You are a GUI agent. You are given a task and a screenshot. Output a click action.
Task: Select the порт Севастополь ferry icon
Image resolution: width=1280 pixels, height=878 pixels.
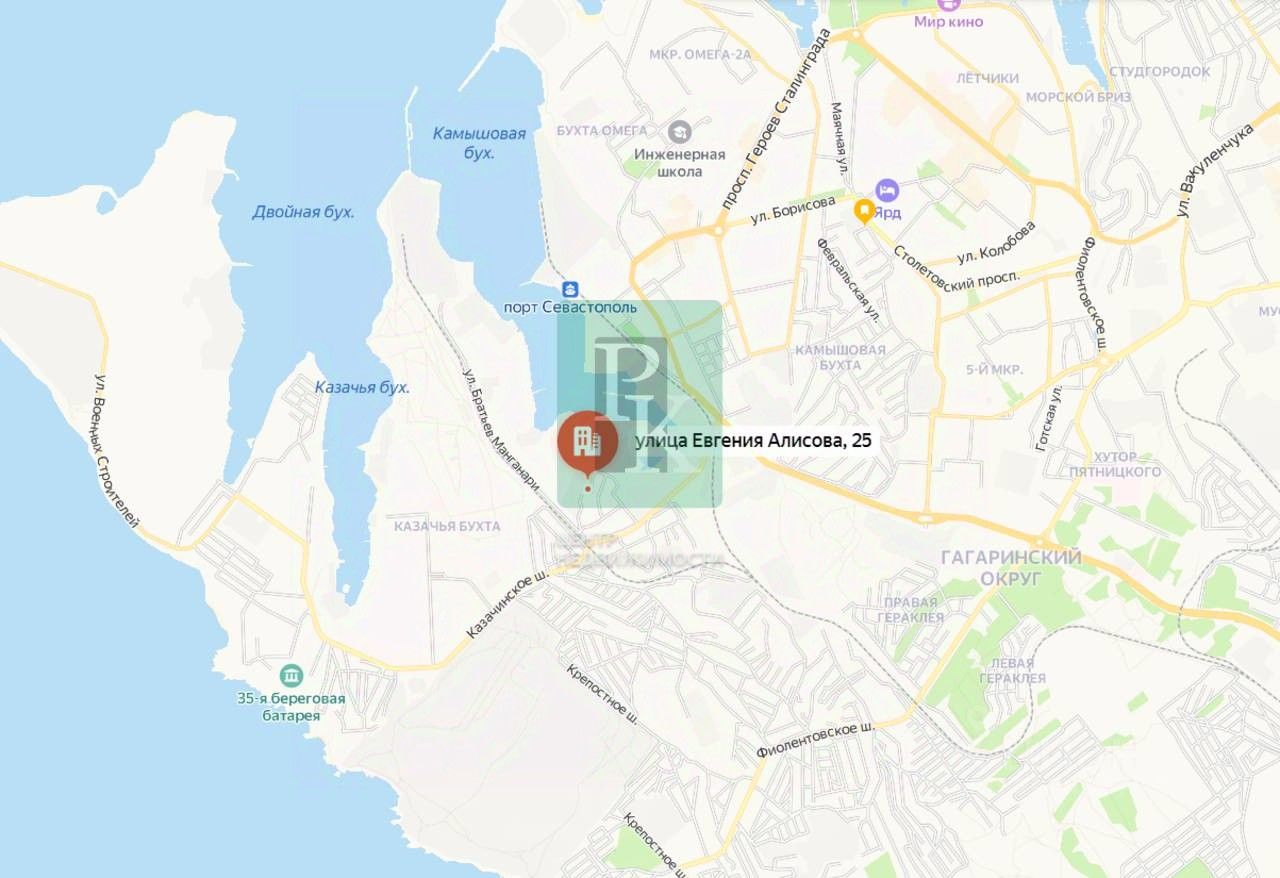coord(570,289)
